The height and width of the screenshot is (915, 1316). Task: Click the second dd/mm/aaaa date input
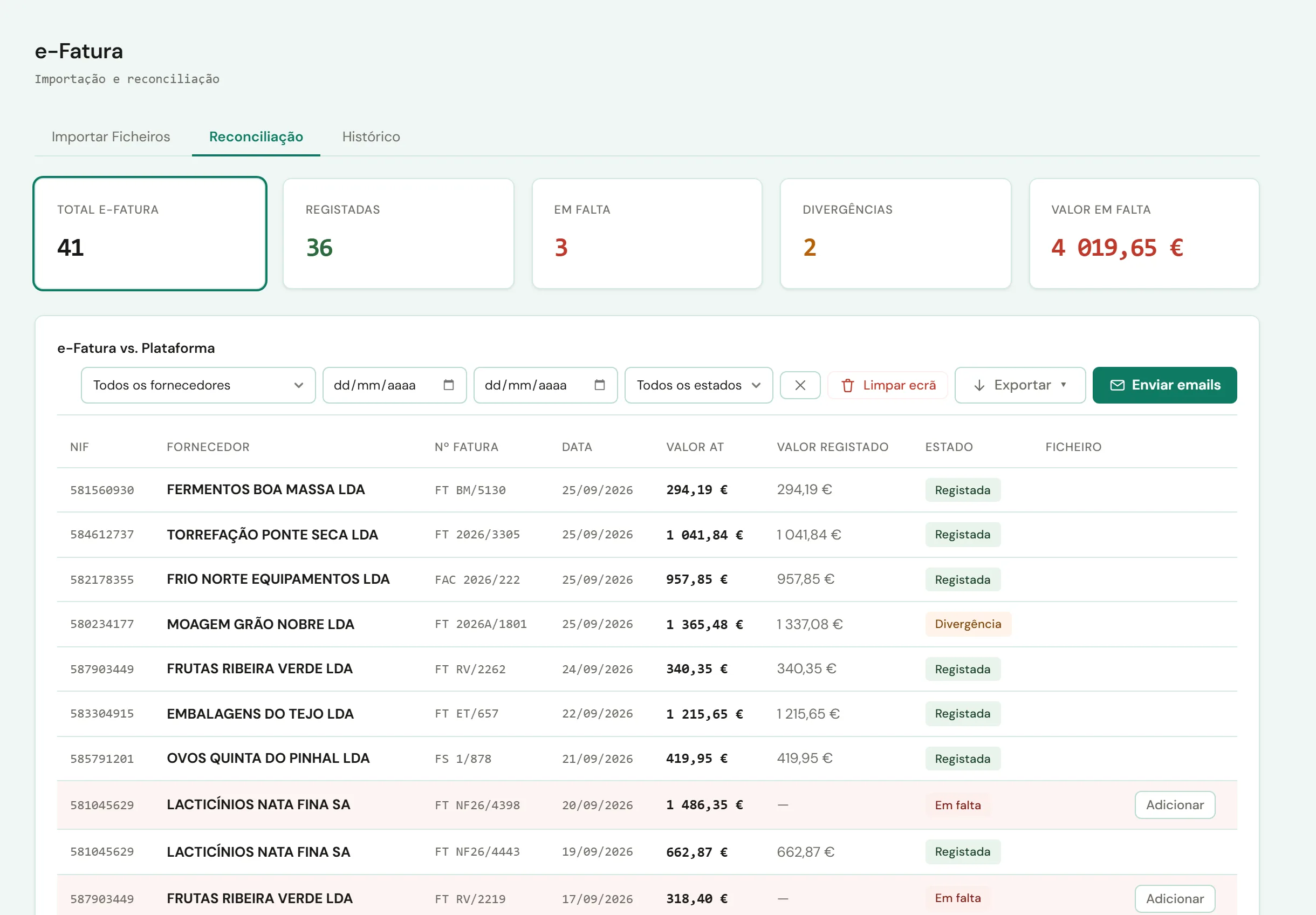pos(546,385)
